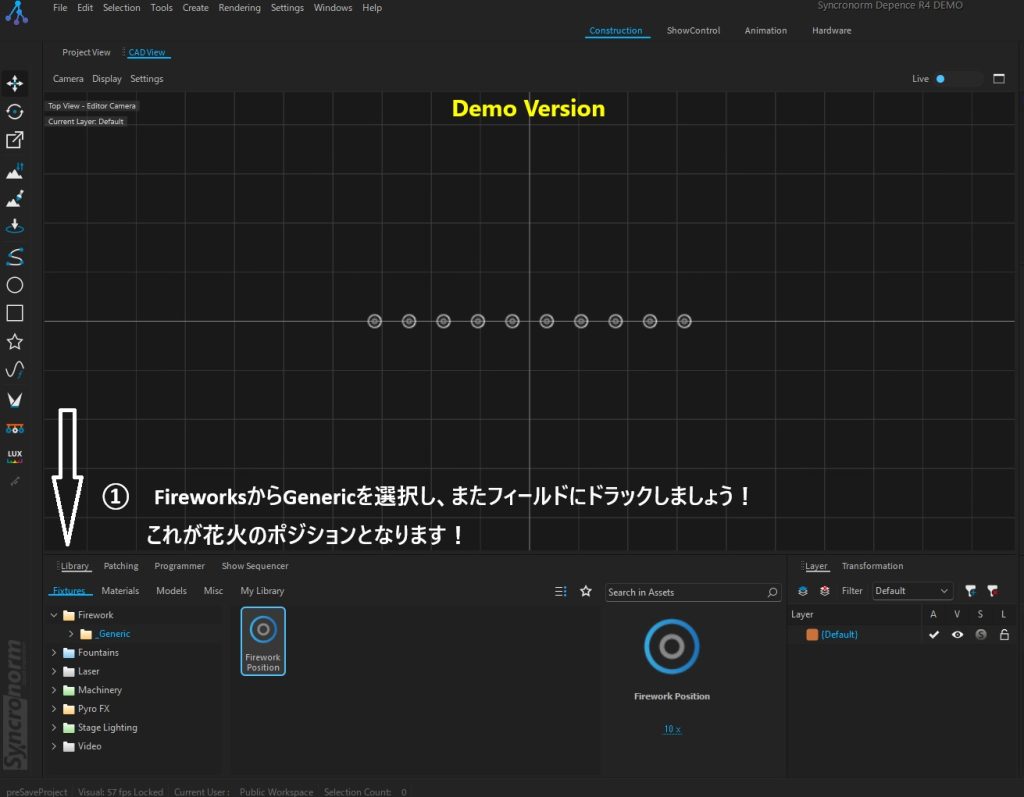Switch to the ShowControl tab
Screen dimensions: 1024x797
click(x=693, y=31)
